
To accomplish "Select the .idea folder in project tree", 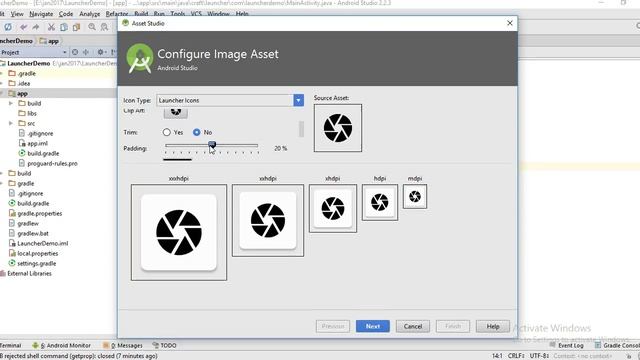I will tap(24, 83).
